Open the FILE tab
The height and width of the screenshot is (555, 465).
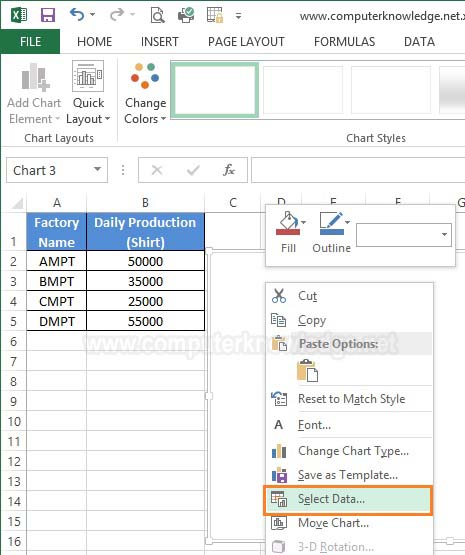(x=30, y=42)
